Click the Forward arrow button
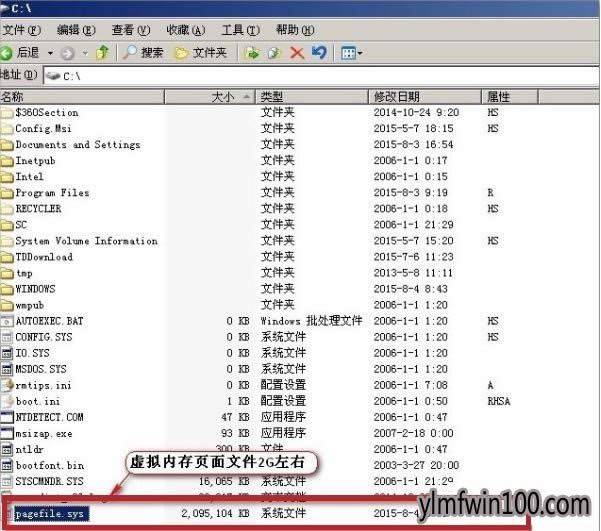 [67, 52]
